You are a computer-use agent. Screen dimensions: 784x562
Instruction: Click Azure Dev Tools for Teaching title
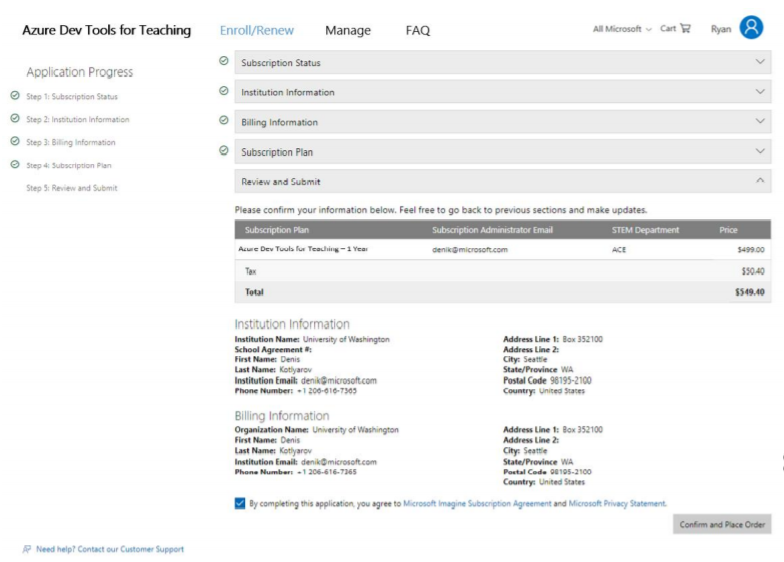click(x=106, y=30)
